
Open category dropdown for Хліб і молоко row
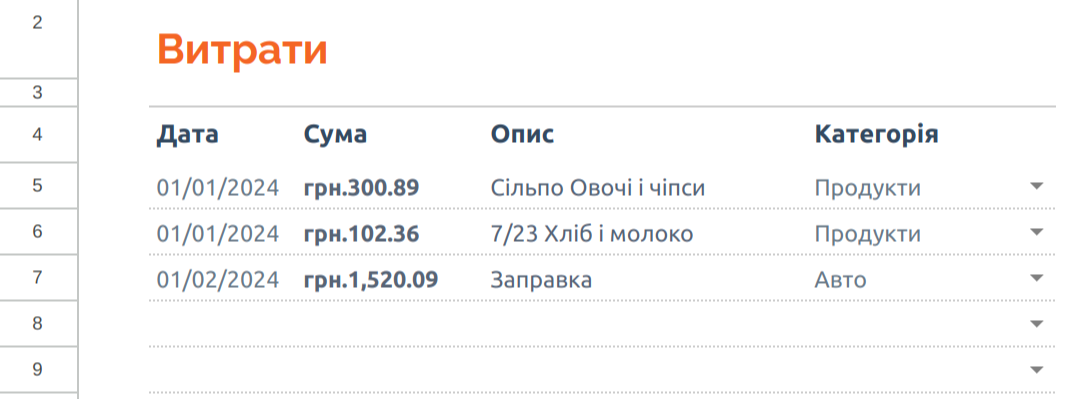click(1036, 232)
